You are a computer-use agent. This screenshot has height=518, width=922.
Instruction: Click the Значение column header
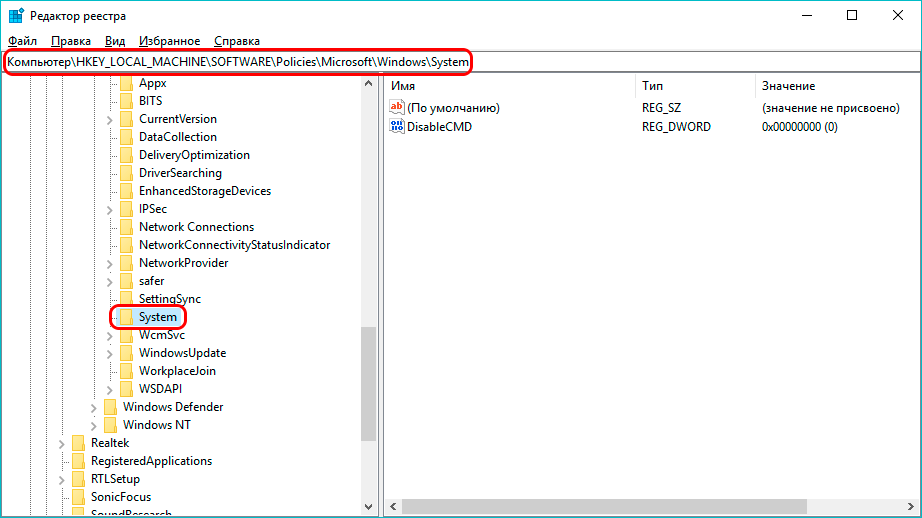click(837, 86)
